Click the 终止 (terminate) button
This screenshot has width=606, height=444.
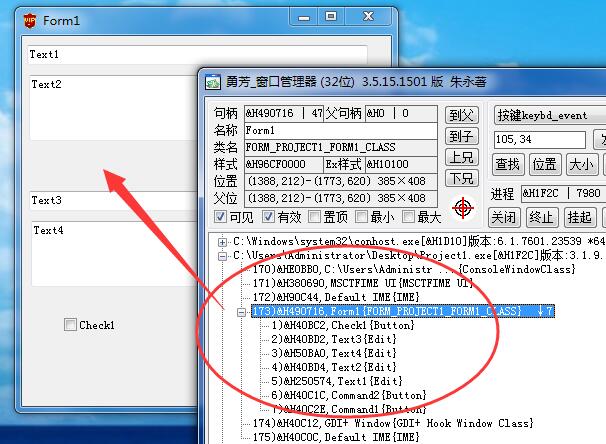542,218
